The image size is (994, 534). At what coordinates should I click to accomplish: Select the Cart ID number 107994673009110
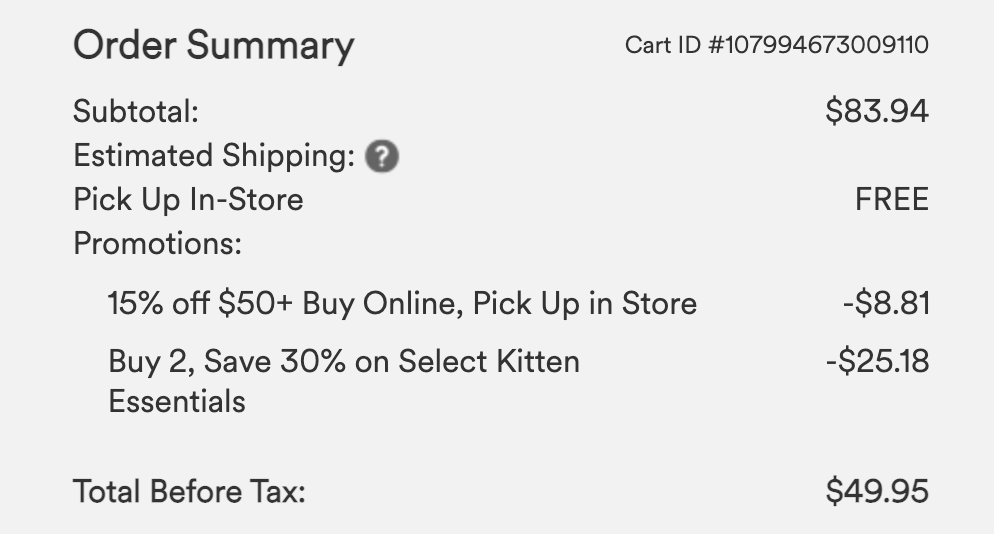pyautogui.click(x=818, y=45)
